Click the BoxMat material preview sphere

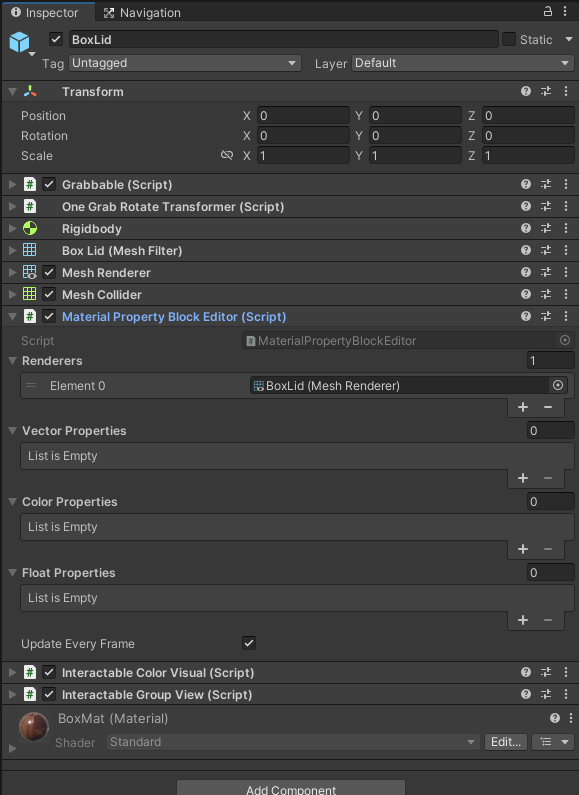[x=33, y=726]
